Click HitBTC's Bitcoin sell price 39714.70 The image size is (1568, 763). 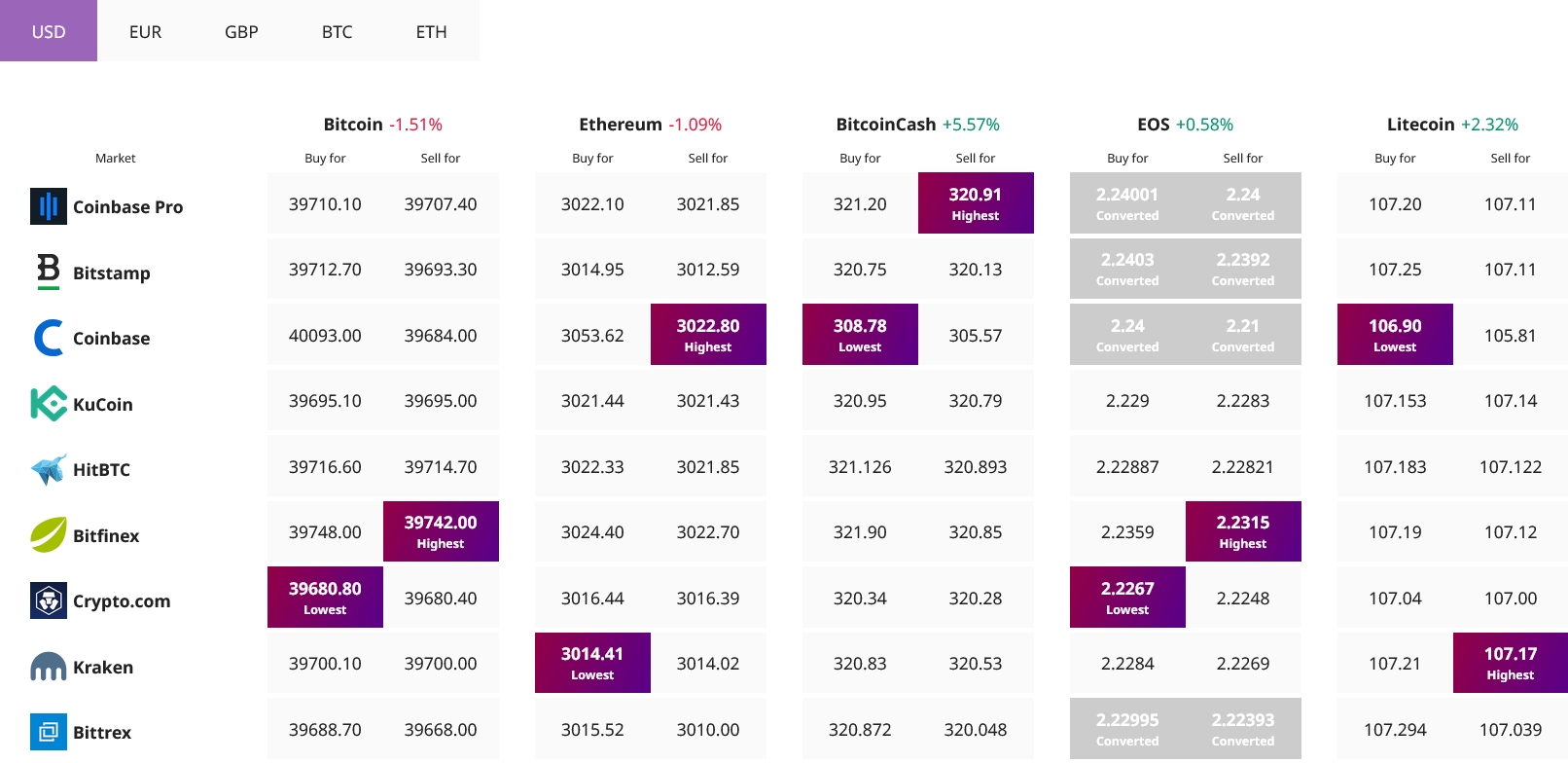pos(441,467)
